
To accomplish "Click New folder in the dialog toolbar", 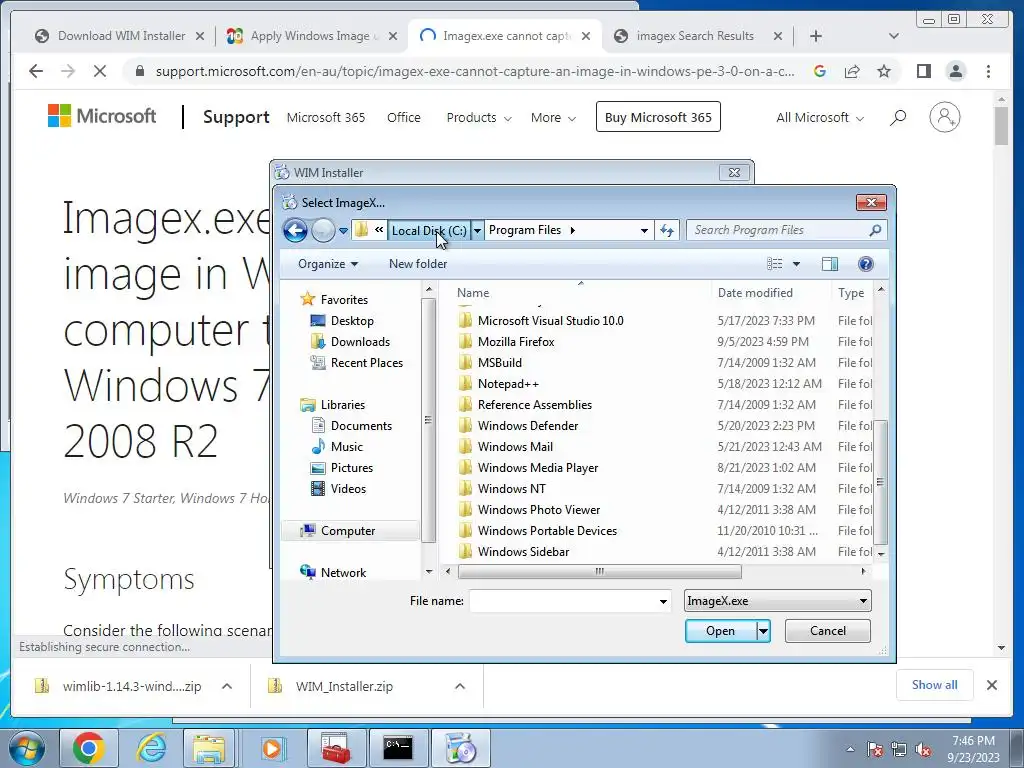I will coord(418,264).
